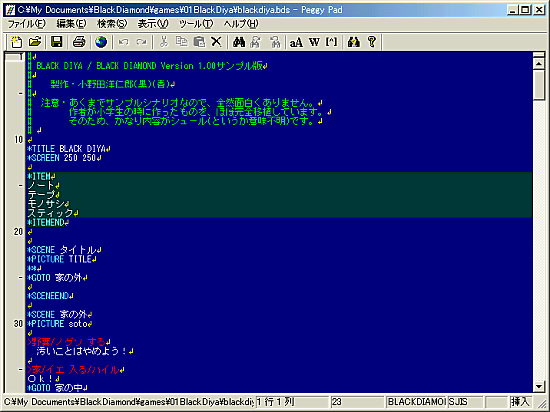Click the New file toolbar icon
550x412 pixels.
coord(16,42)
